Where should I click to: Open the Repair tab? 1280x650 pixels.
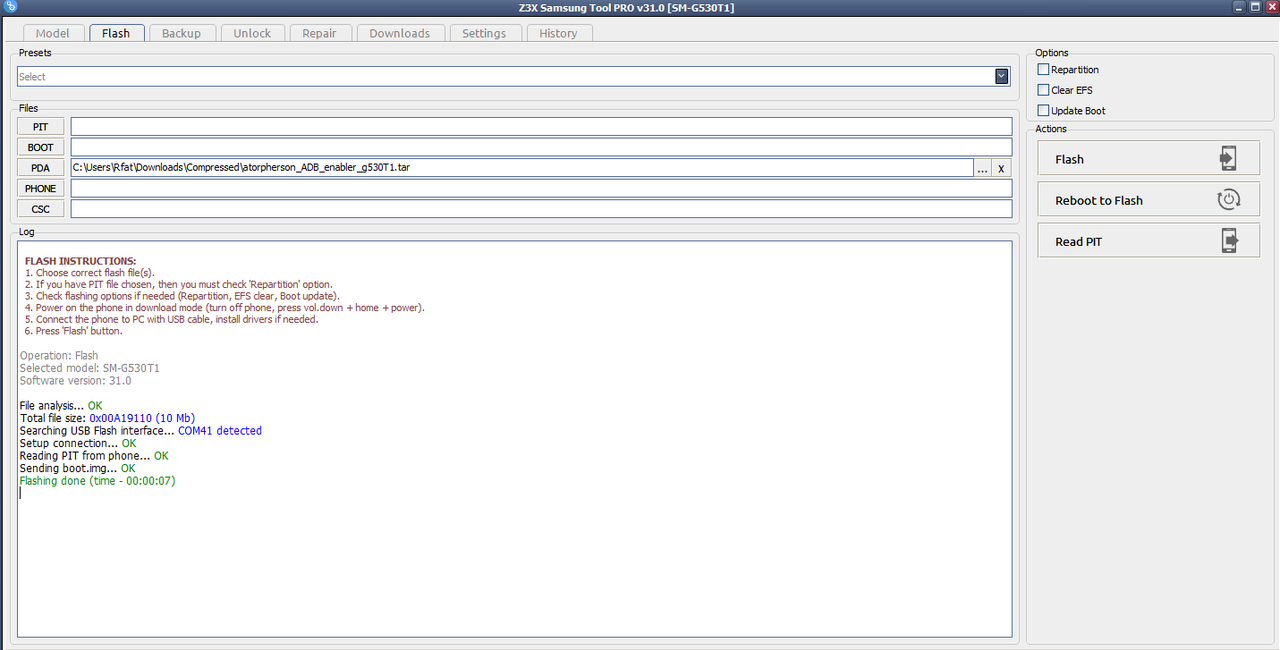(319, 33)
